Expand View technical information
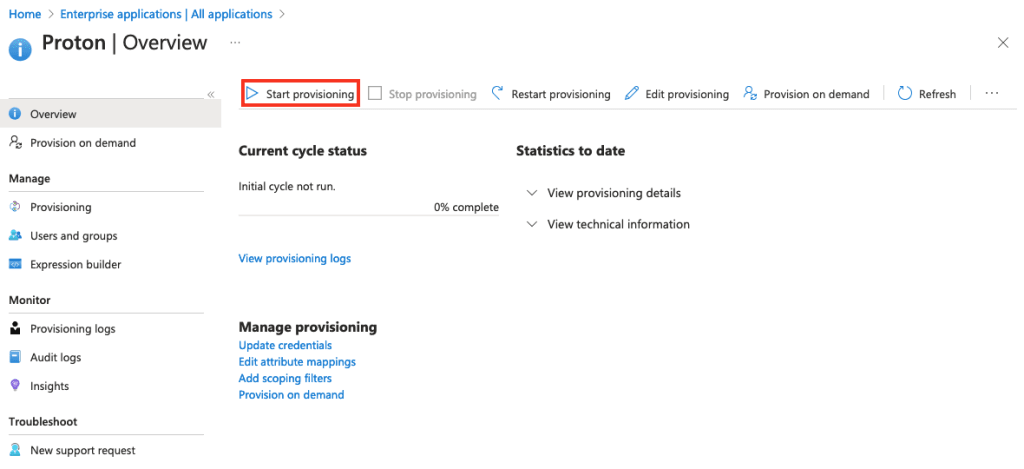Image resolution: width=1024 pixels, height=469 pixels. click(532, 224)
